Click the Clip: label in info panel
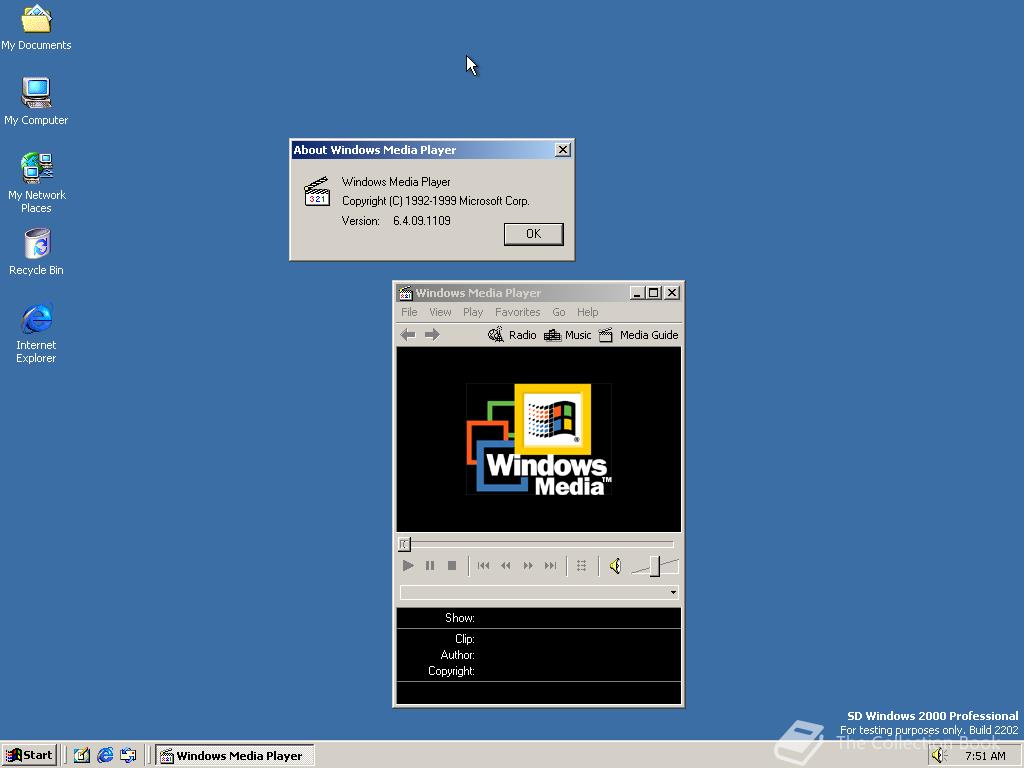This screenshot has width=1024, height=768. pyautogui.click(x=464, y=639)
